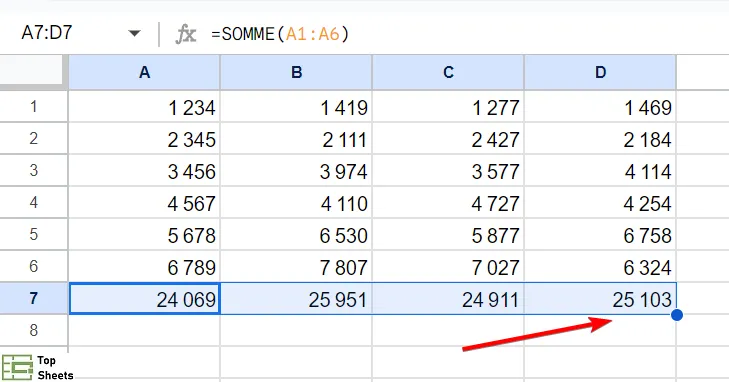Viewport: 729px width, 382px height.
Task: Click cell with value 7 807
Action: 297,267
